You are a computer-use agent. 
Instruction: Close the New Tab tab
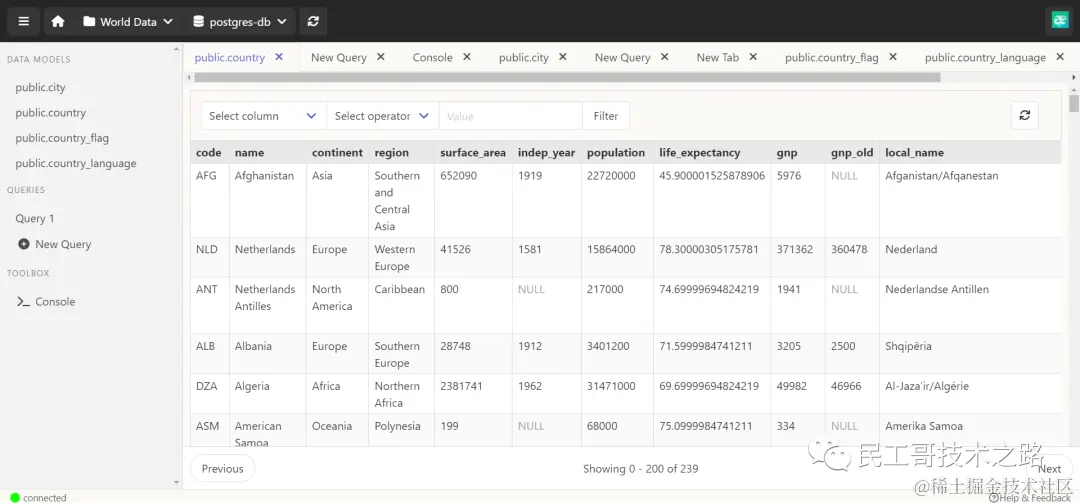[x=753, y=57]
